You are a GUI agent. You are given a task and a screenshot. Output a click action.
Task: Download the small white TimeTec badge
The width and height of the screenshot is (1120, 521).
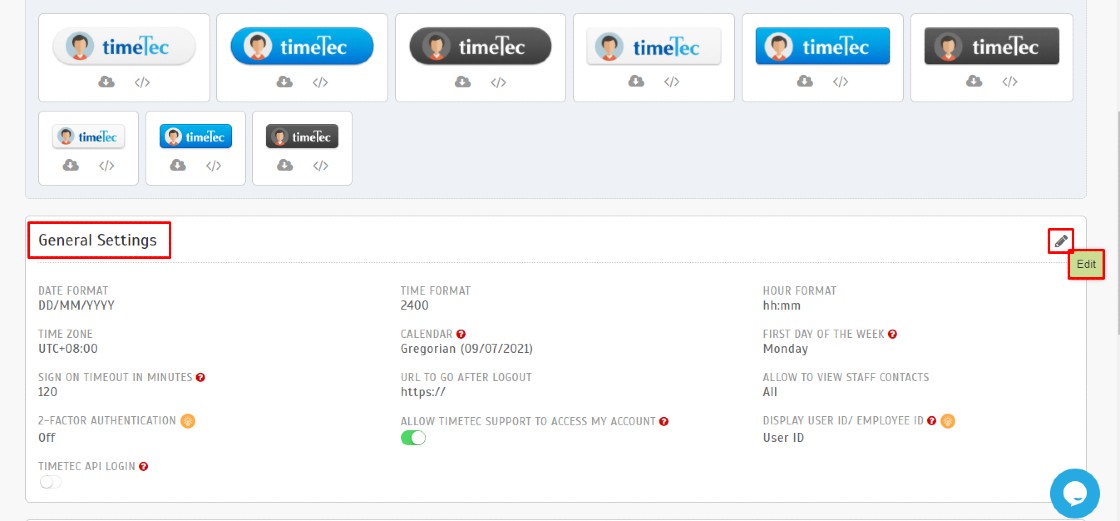pos(71,166)
